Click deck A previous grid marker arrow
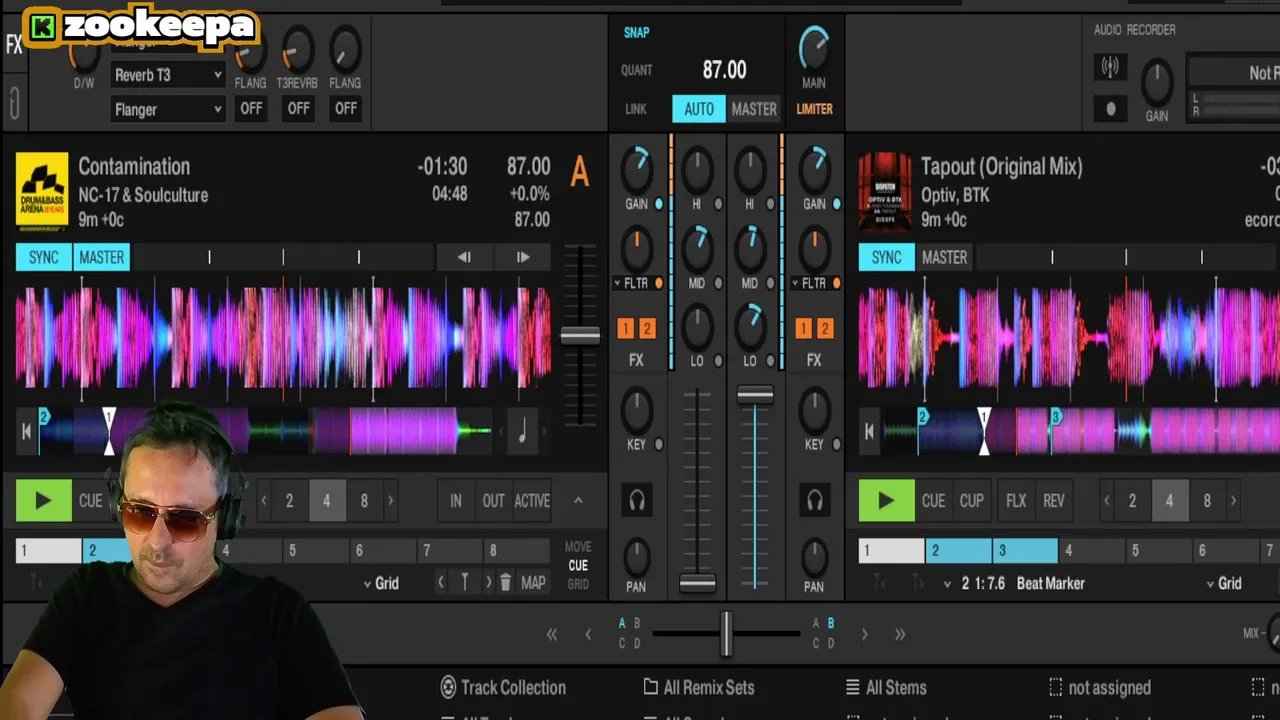The height and width of the screenshot is (720, 1280). (441, 583)
